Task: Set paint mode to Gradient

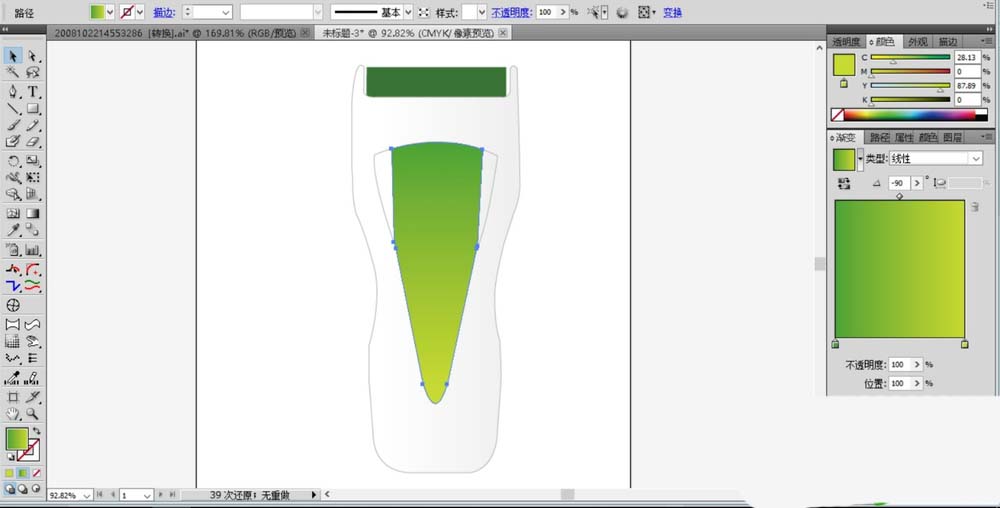Action: [23, 473]
